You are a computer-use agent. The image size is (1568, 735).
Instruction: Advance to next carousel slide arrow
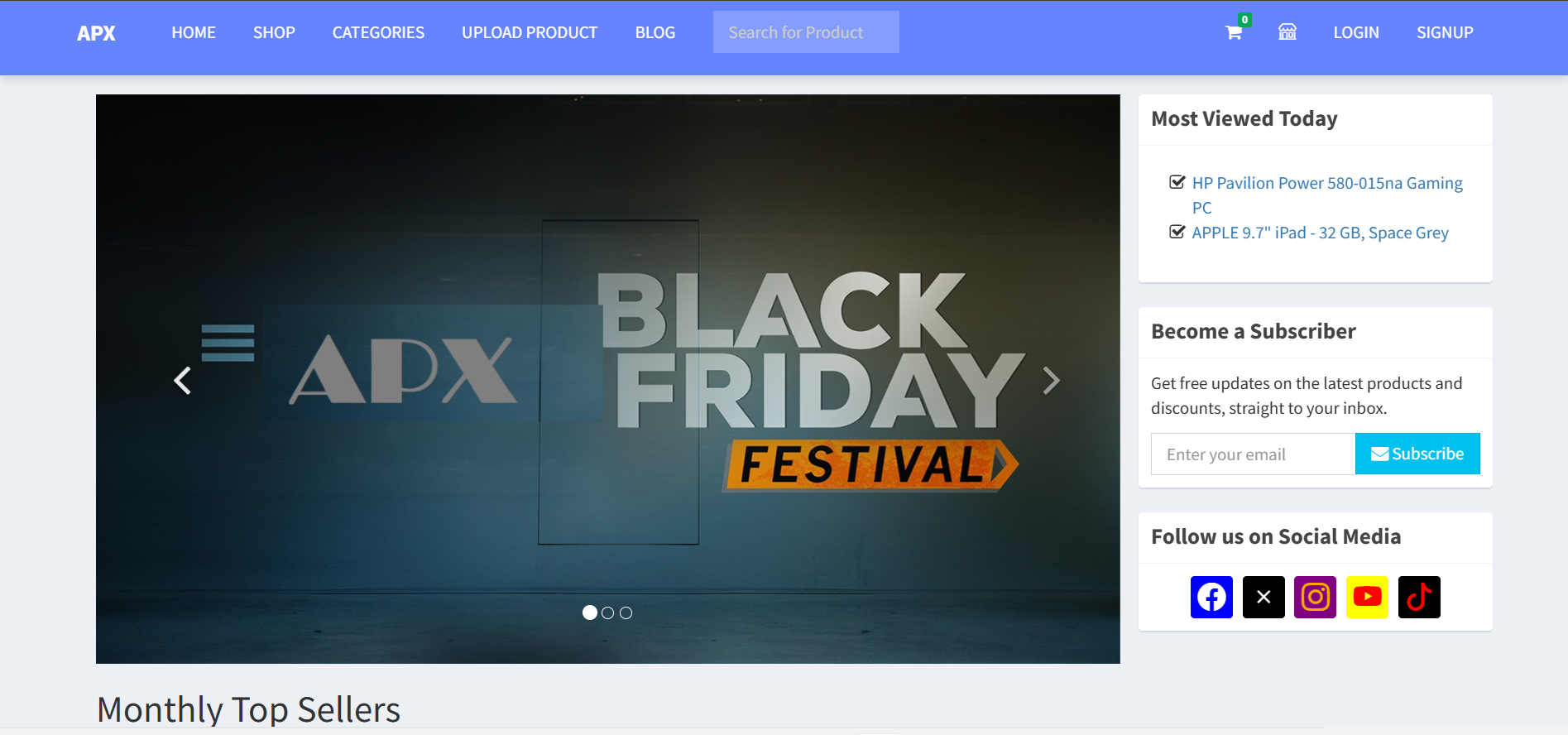coord(1051,381)
